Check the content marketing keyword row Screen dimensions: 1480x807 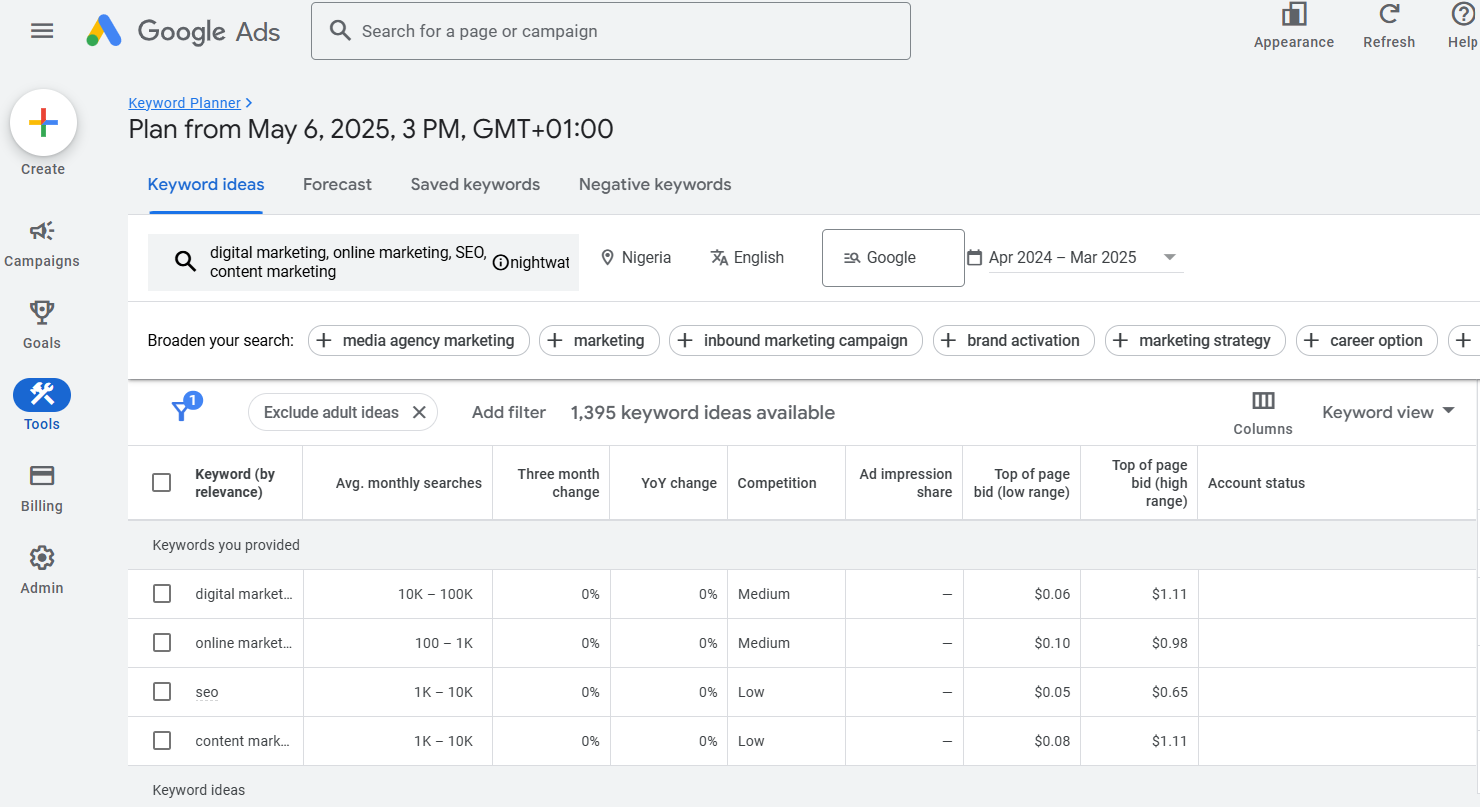tap(162, 740)
